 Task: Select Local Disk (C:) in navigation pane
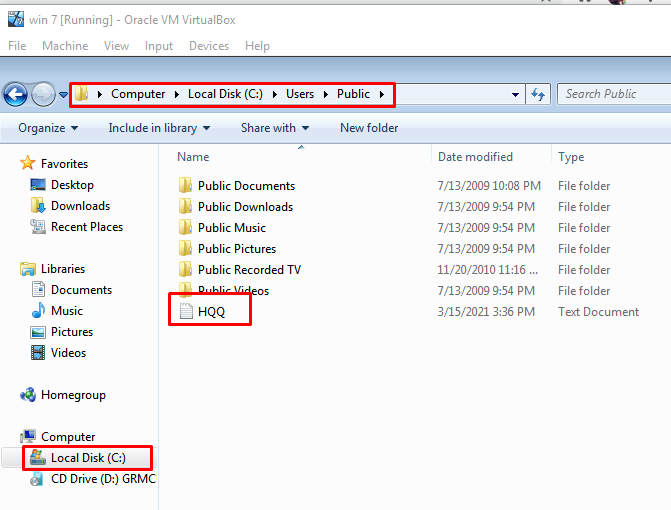tap(87, 458)
